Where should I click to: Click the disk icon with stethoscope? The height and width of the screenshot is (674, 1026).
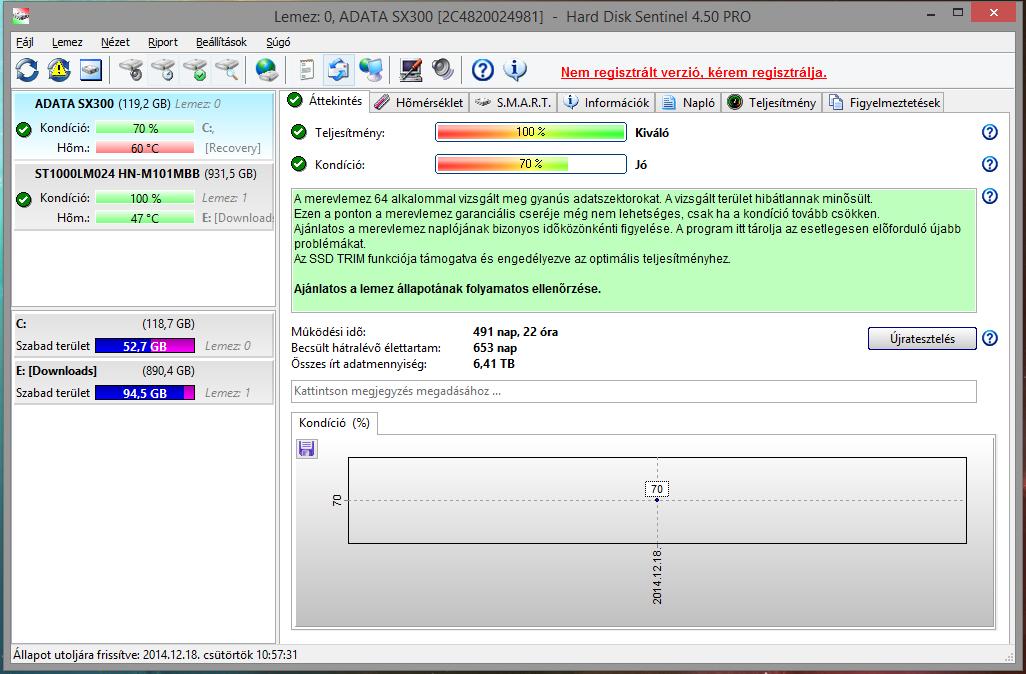point(131,69)
